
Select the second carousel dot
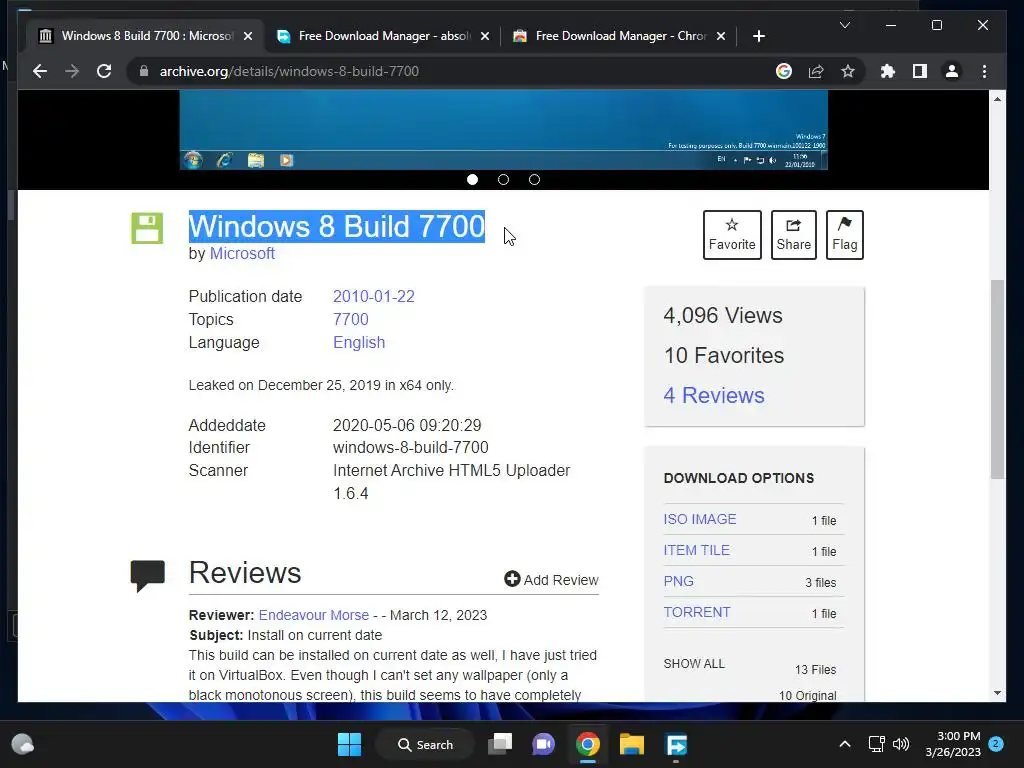[x=504, y=180]
